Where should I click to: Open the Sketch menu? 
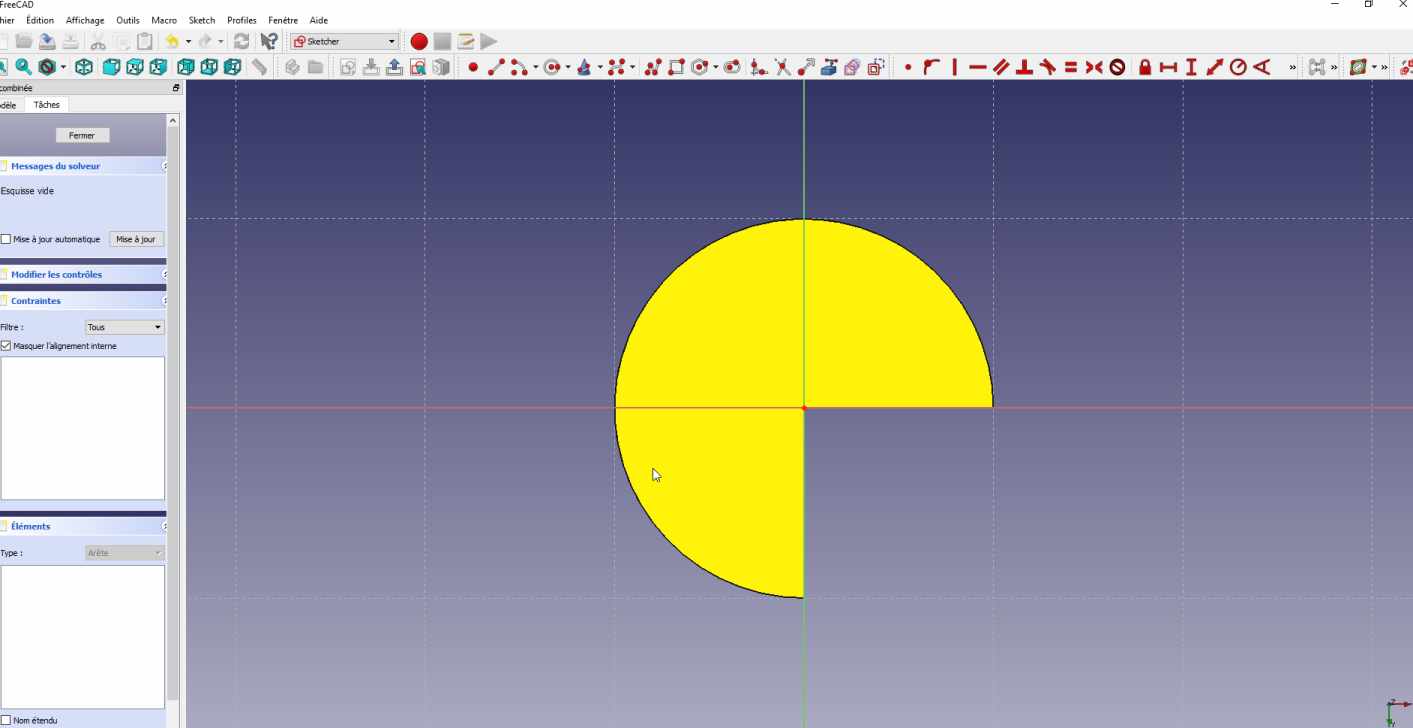202,20
